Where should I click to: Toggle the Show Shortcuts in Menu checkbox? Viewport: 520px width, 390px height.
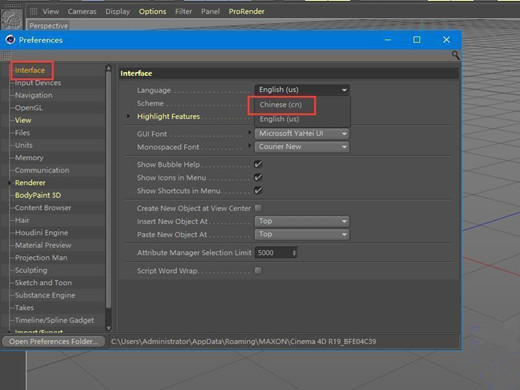click(258, 190)
